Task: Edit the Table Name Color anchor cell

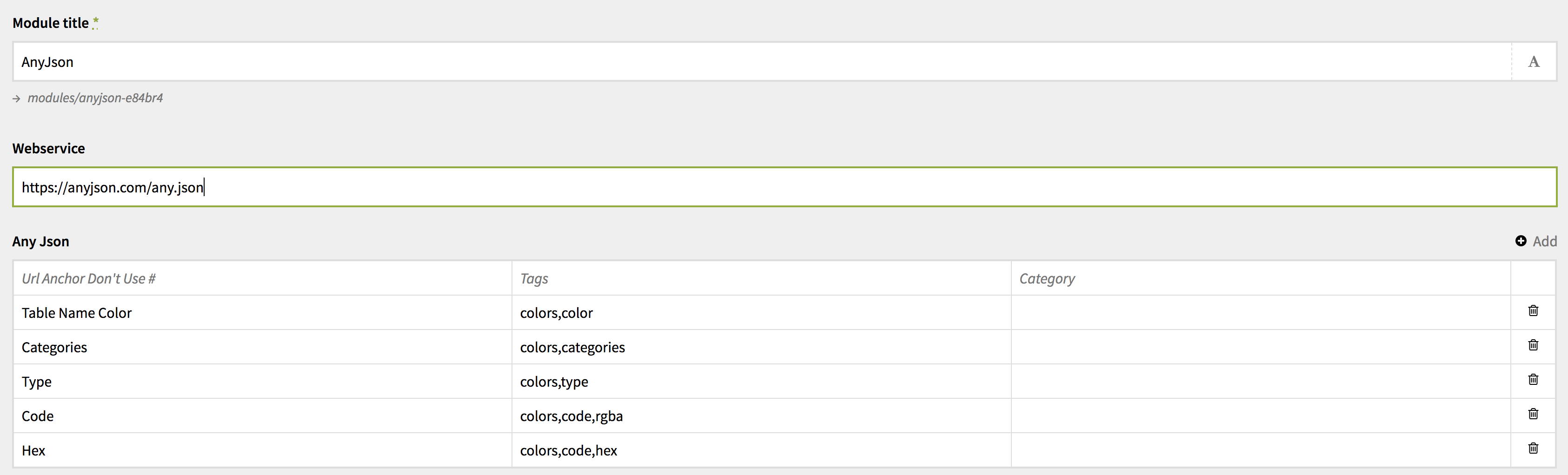Action: point(262,313)
